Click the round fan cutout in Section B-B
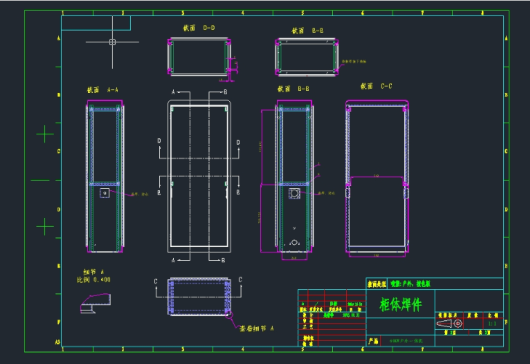This screenshot has height=364, width=530. [x=294, y=193]
